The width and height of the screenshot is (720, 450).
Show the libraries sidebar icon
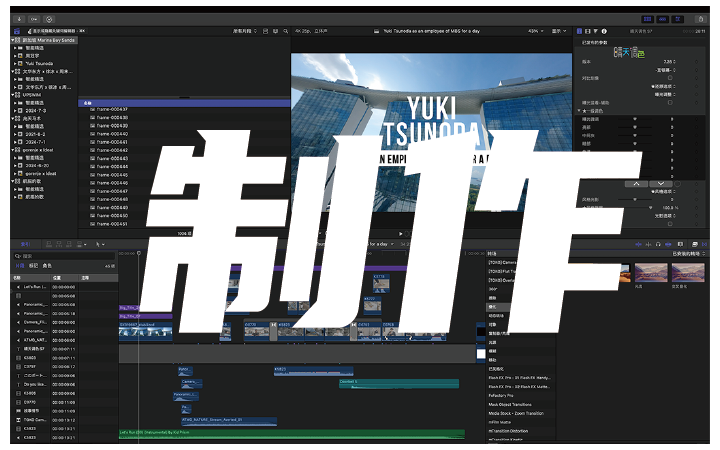(x=17, y=31)
